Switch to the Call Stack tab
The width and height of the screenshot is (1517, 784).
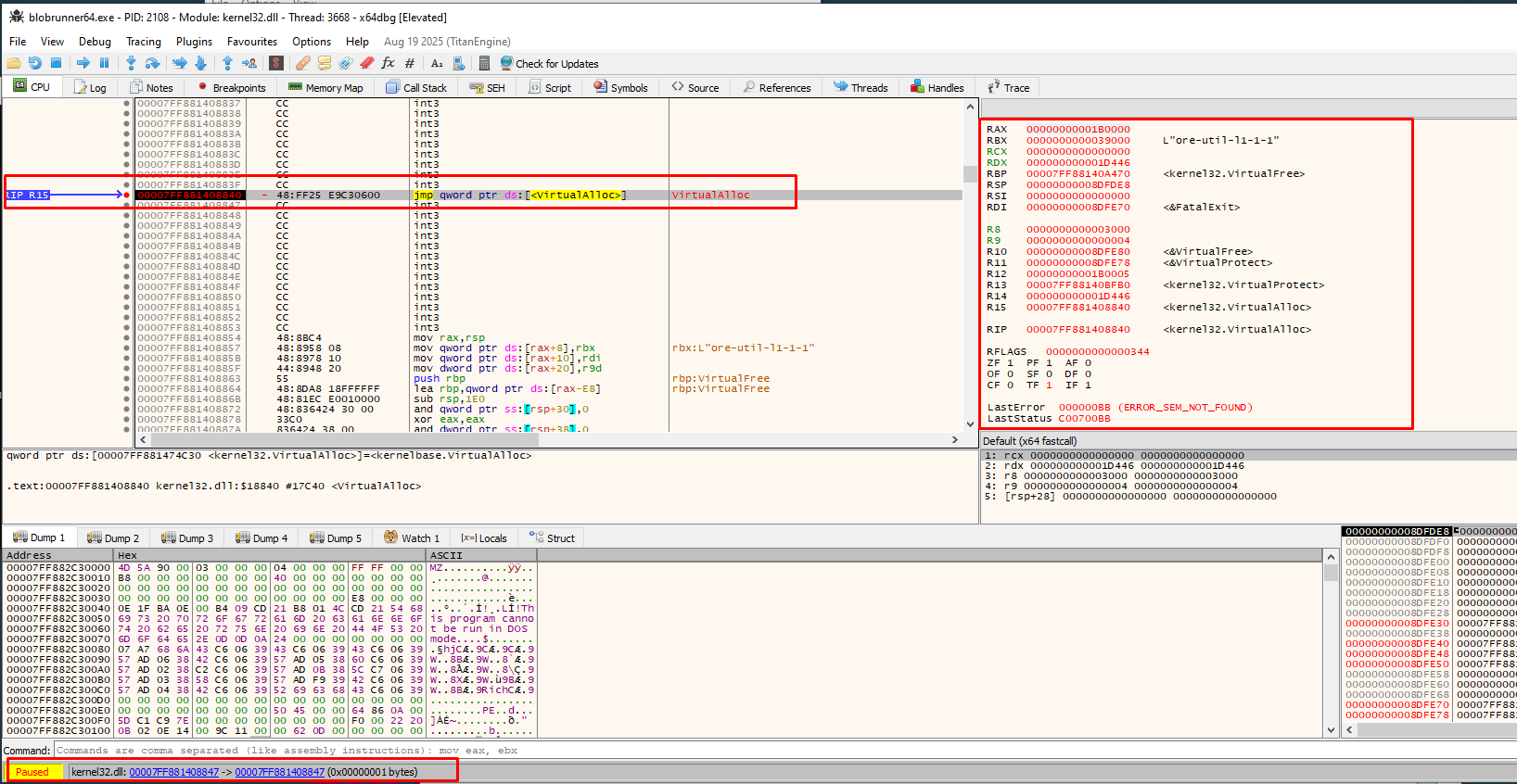coord(417,87)
